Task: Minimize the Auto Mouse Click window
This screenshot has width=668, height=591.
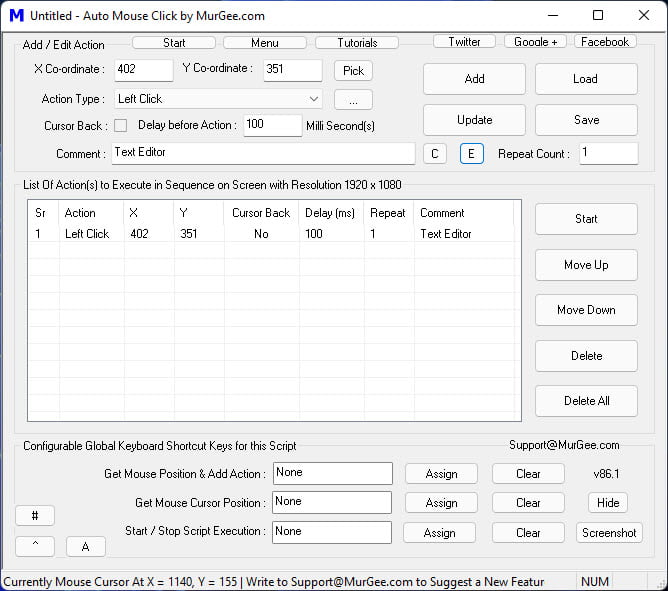Action: (x=553, y=15)
